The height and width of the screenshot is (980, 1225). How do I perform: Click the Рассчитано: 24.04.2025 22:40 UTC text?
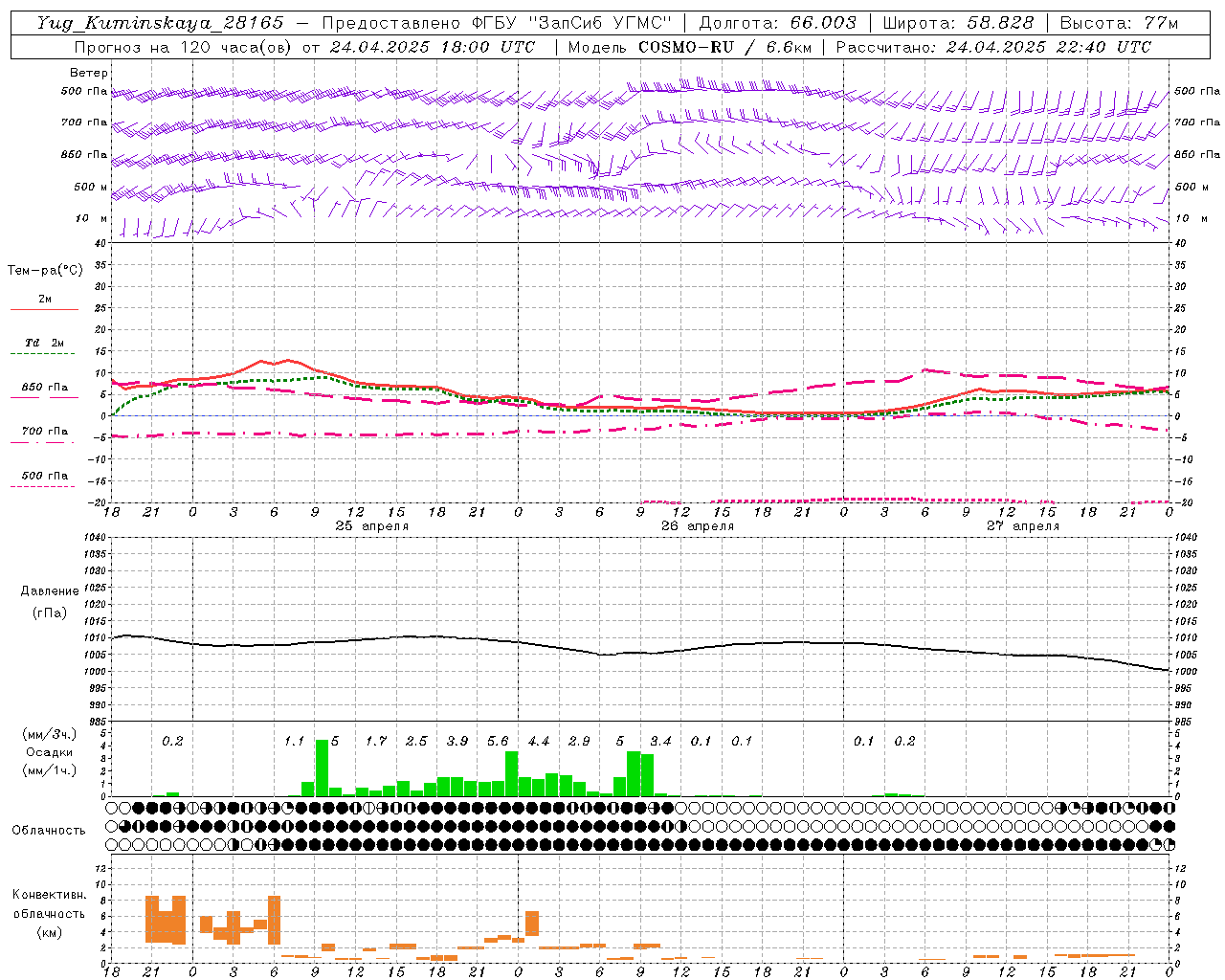tap(993, 47)
